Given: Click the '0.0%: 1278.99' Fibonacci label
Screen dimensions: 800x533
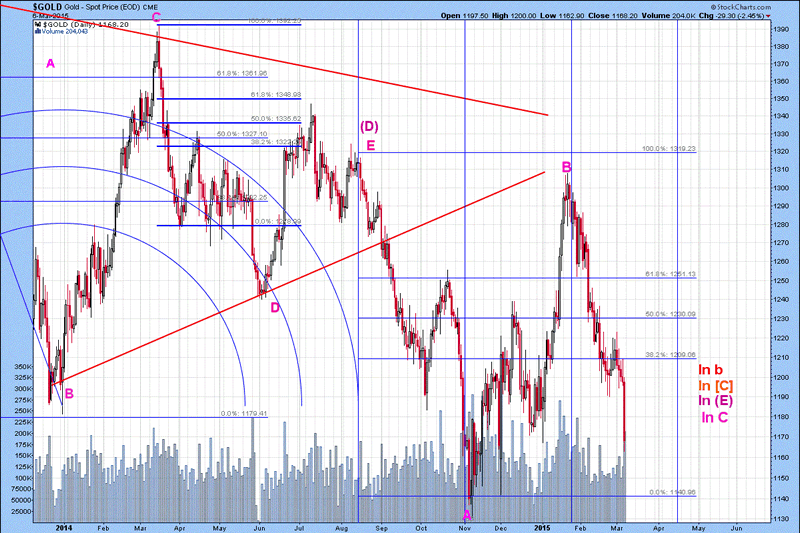Looking at the screenshot, I should [x=278, y=222].
